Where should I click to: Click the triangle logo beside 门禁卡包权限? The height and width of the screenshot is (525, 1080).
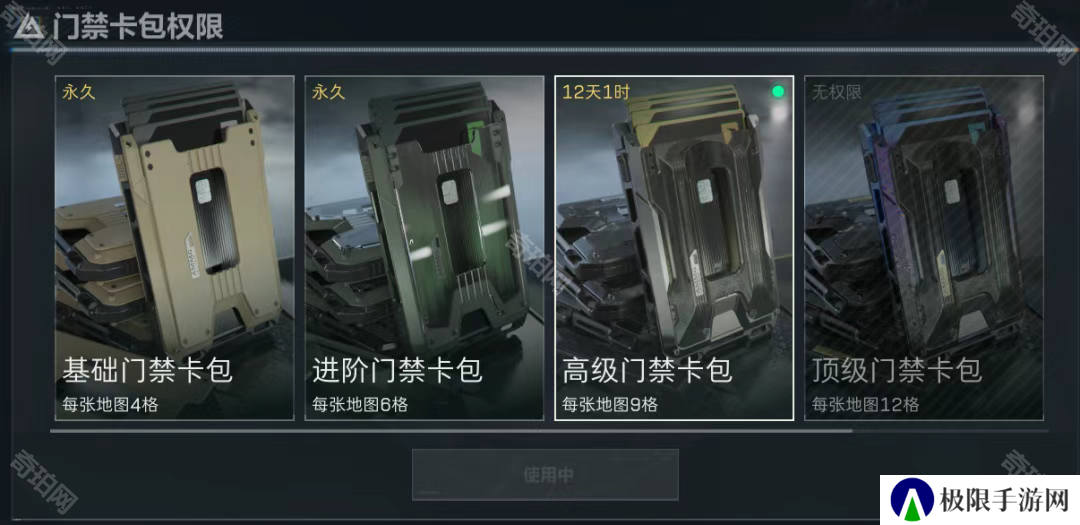point(28,27)
